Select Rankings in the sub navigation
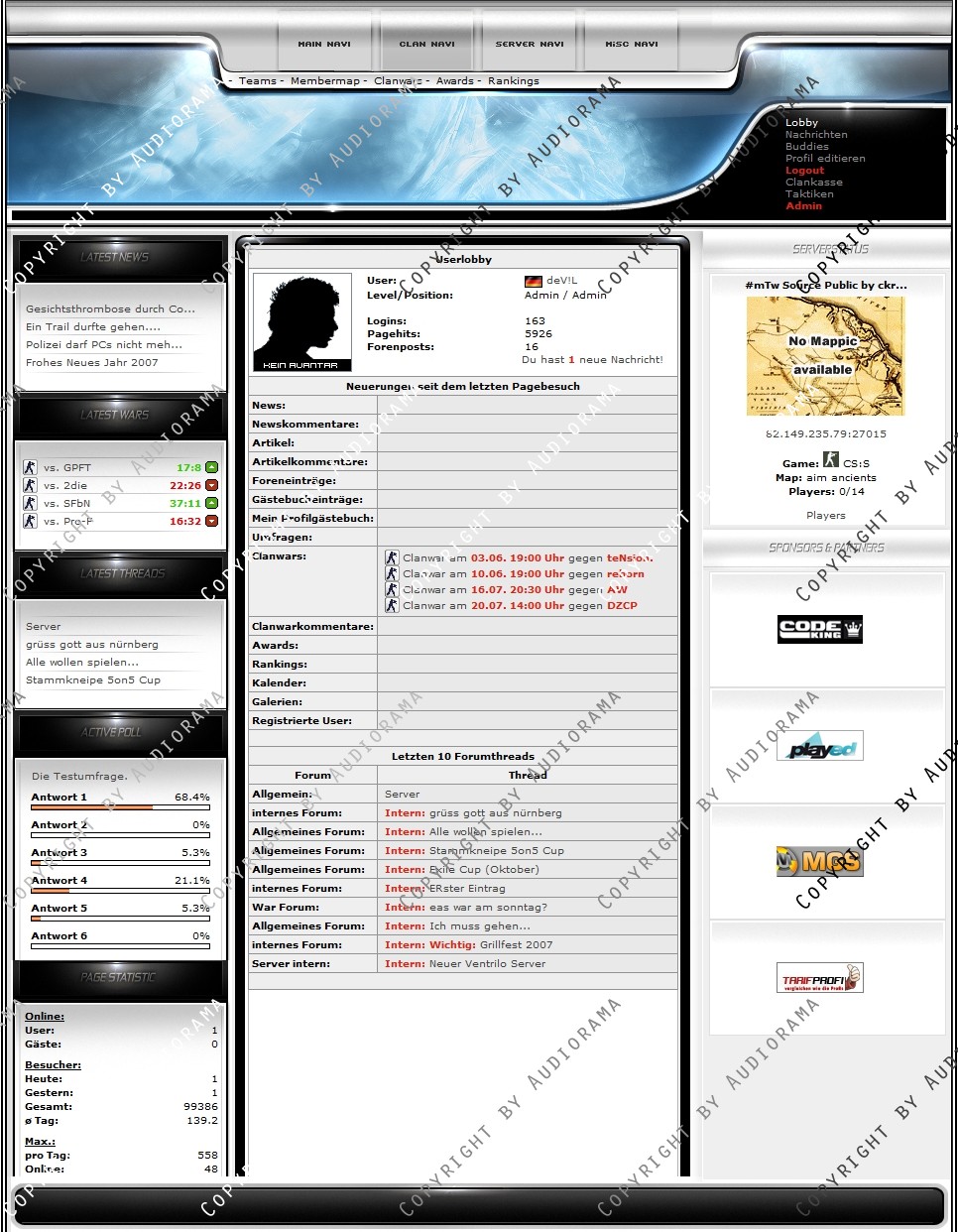The width and height of the screenshot is (958, 1232). 513,81
